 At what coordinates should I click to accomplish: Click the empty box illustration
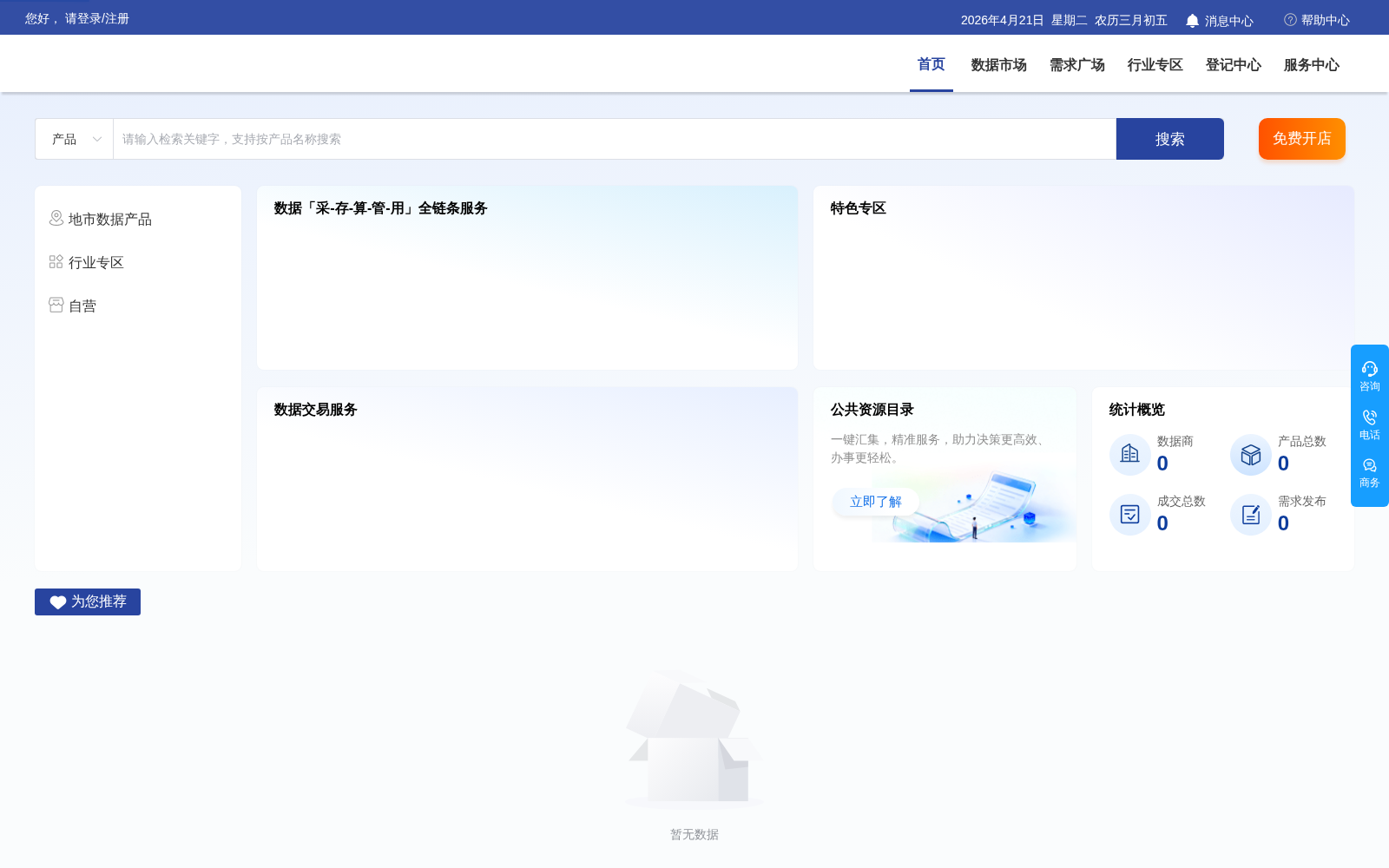694,740
